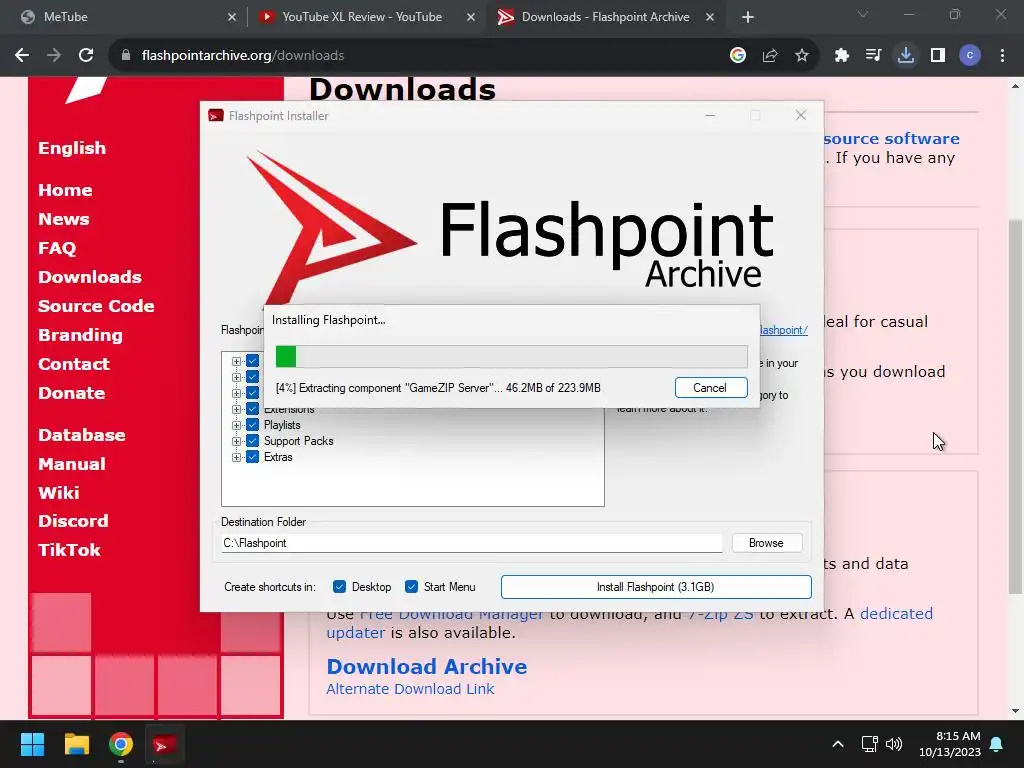Open Chrome from the taskbar

point(121,744)
